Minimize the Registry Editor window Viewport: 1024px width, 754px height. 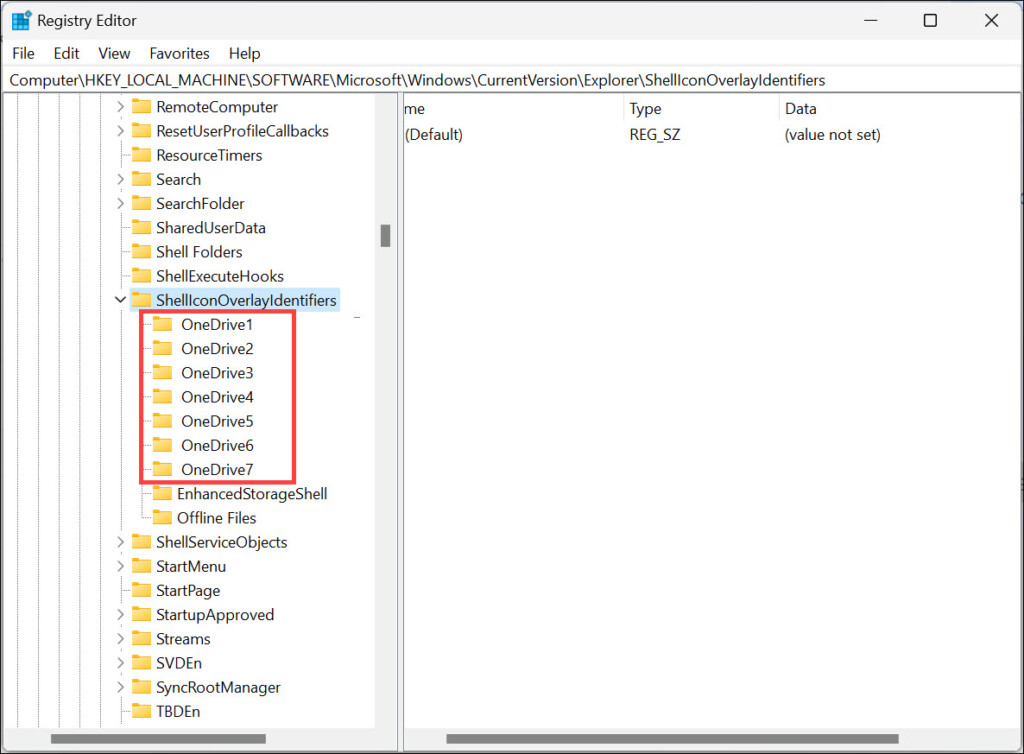(871, 20)
